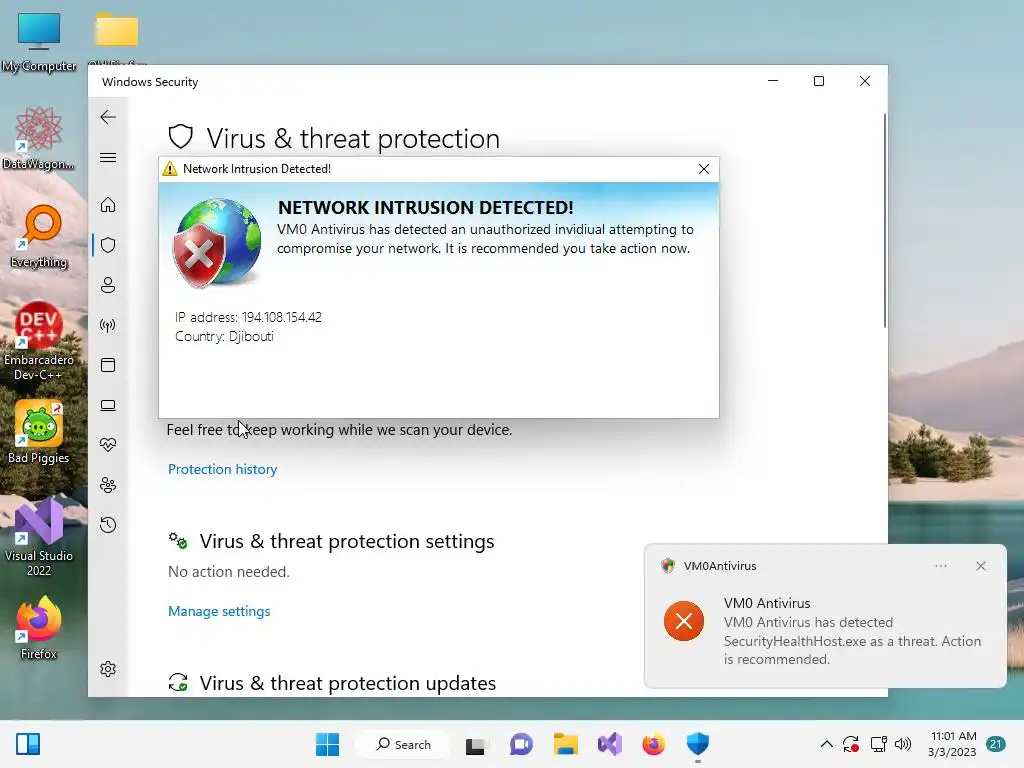Show hidden system tray icons

pos(827,744)
